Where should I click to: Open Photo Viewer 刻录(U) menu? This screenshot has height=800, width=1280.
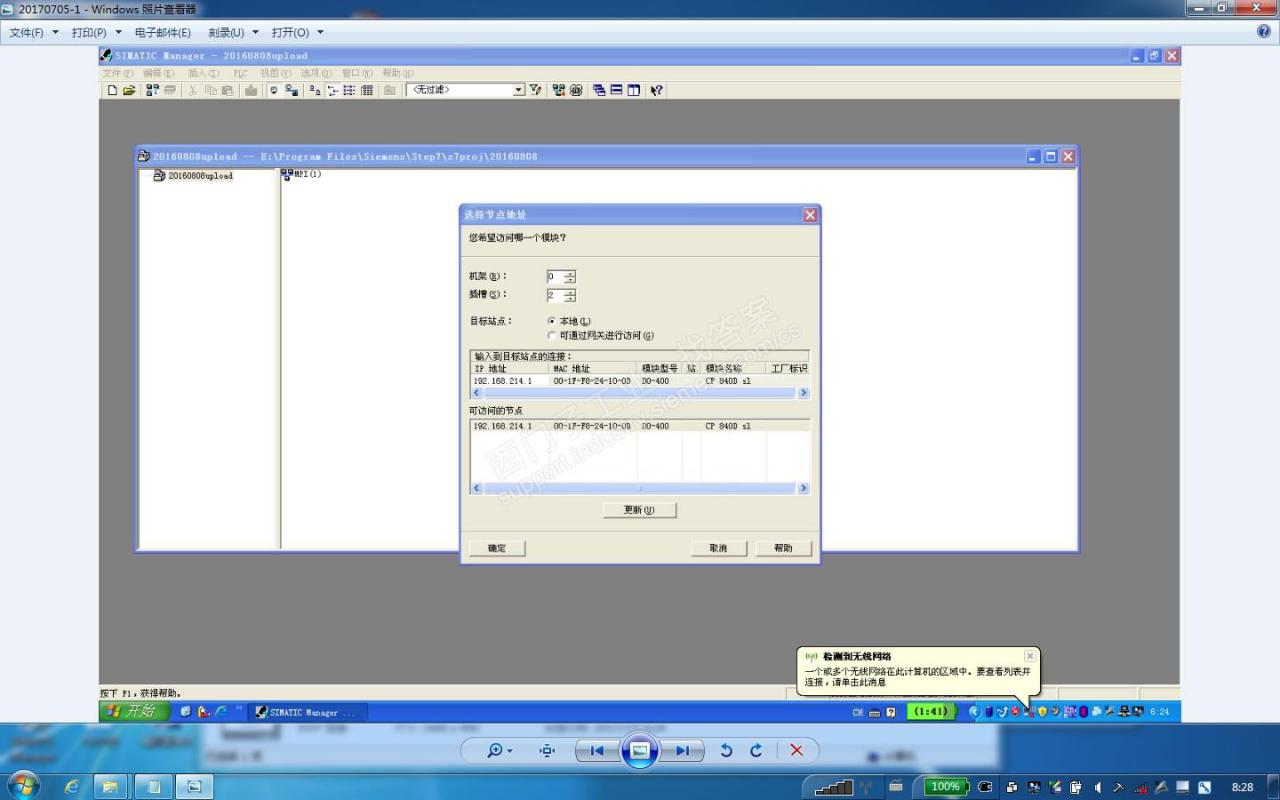233,32
